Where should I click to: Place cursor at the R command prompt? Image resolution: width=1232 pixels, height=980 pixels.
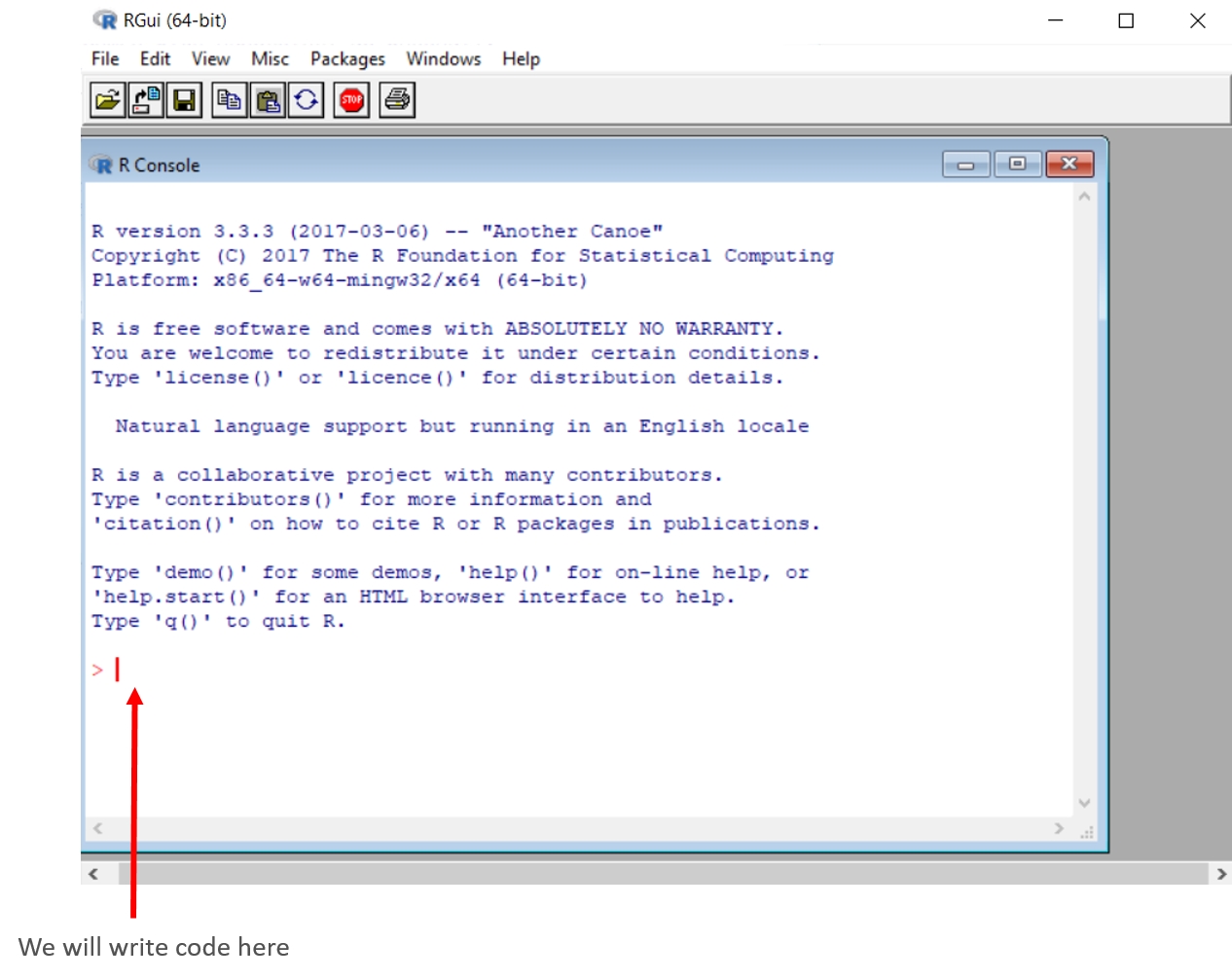click(118, 670)
